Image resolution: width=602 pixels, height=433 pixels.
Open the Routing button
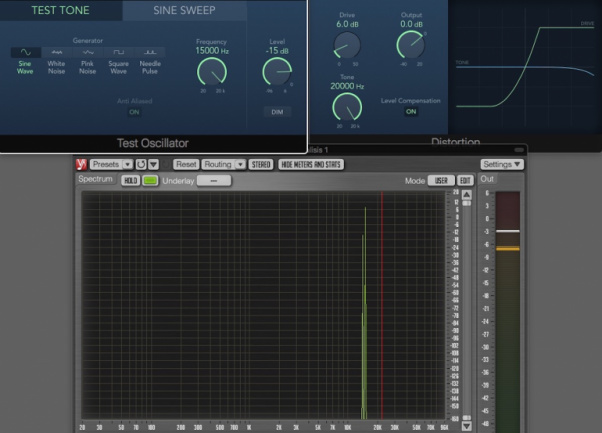pyautogui.click(x=218, y=164)
